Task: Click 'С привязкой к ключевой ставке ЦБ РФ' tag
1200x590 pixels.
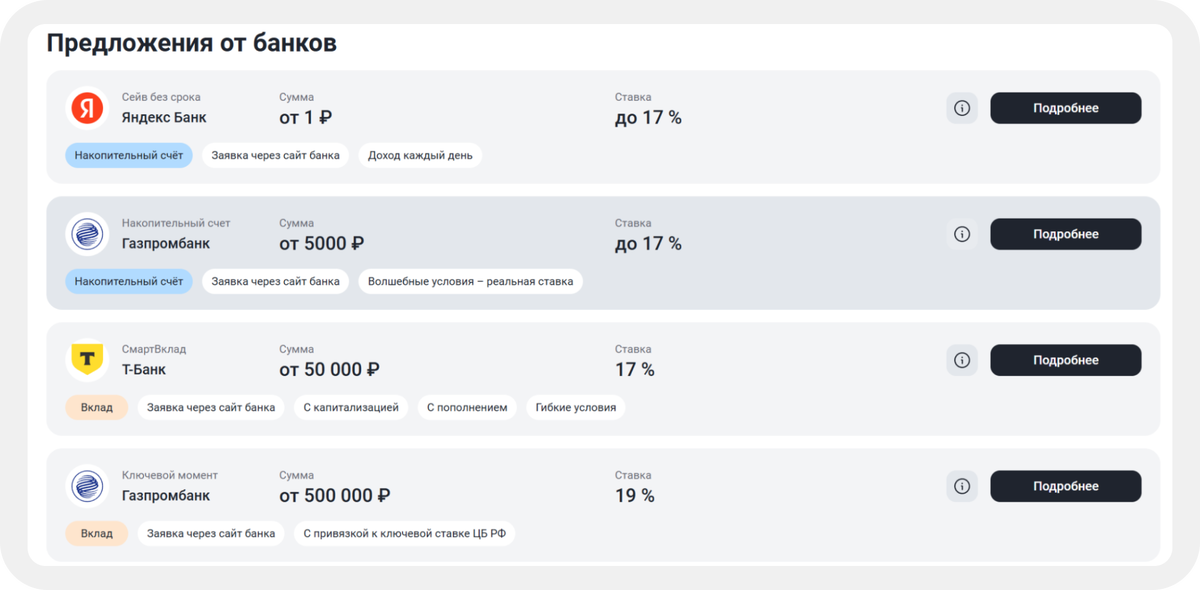Action: (x=405, y=533)
